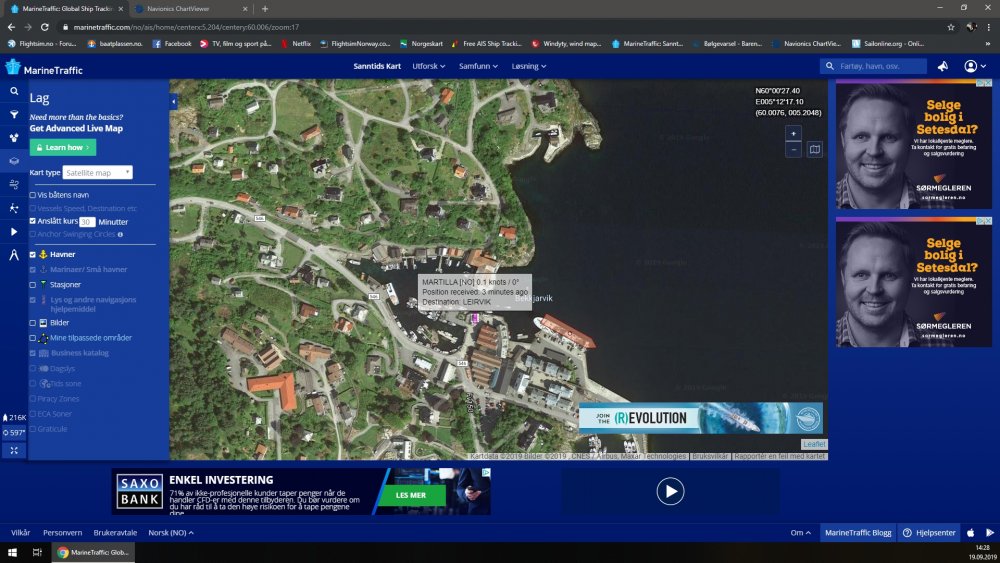The width and height of the screenshot is (1000, 563).
Task: Toggle 'Business katalog' checkbox
Action: click(33, 353)
